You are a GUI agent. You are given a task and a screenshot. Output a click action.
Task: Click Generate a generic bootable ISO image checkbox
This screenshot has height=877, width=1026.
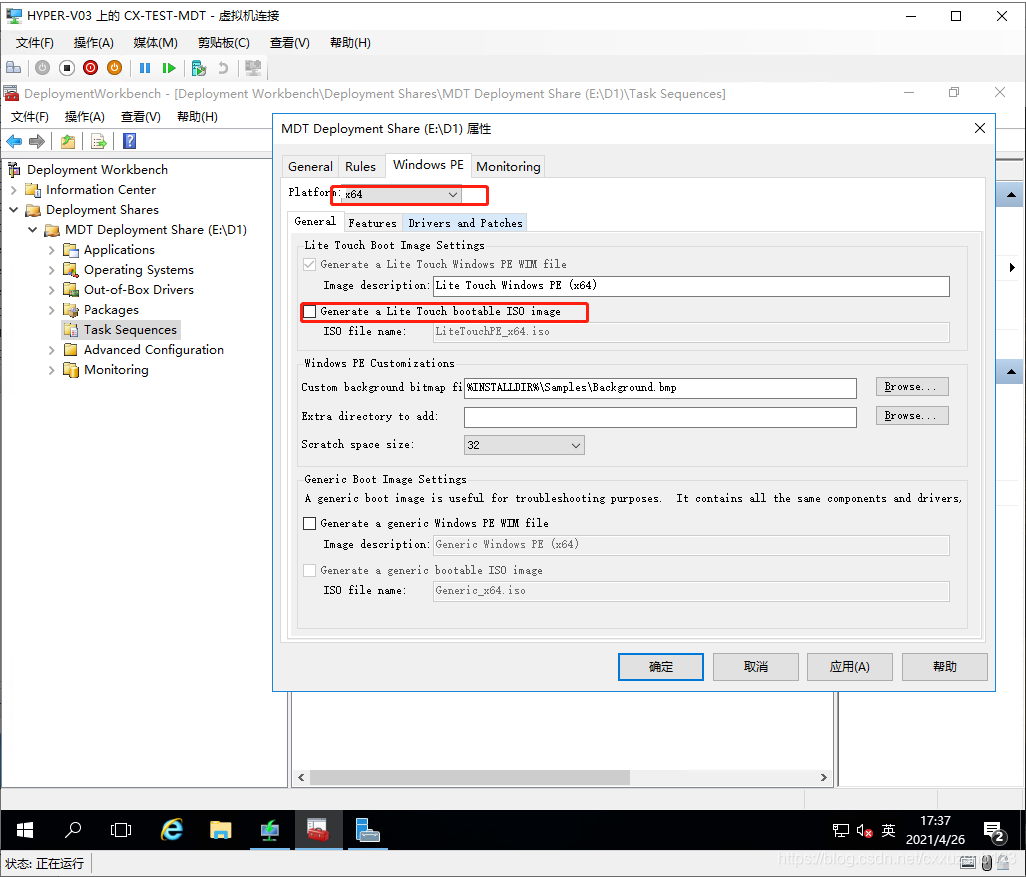click(x=310, y=571)
